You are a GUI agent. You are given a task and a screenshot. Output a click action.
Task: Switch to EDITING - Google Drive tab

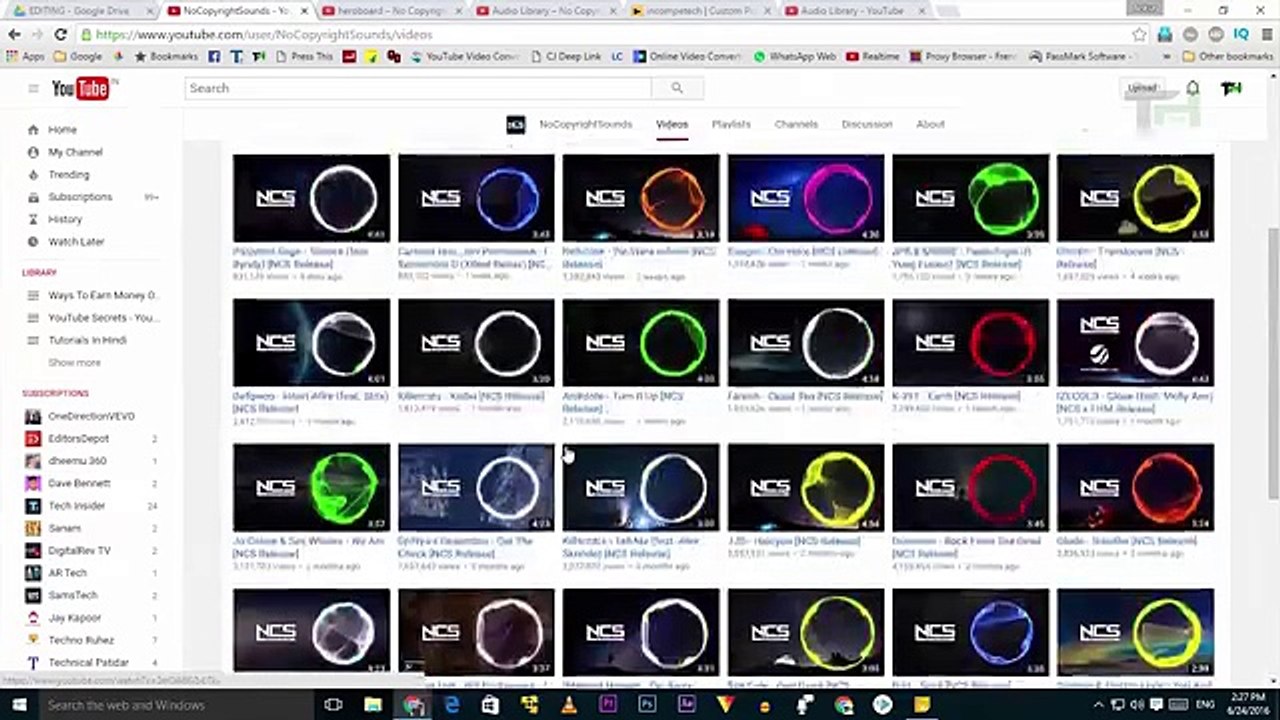click(83, 10)
